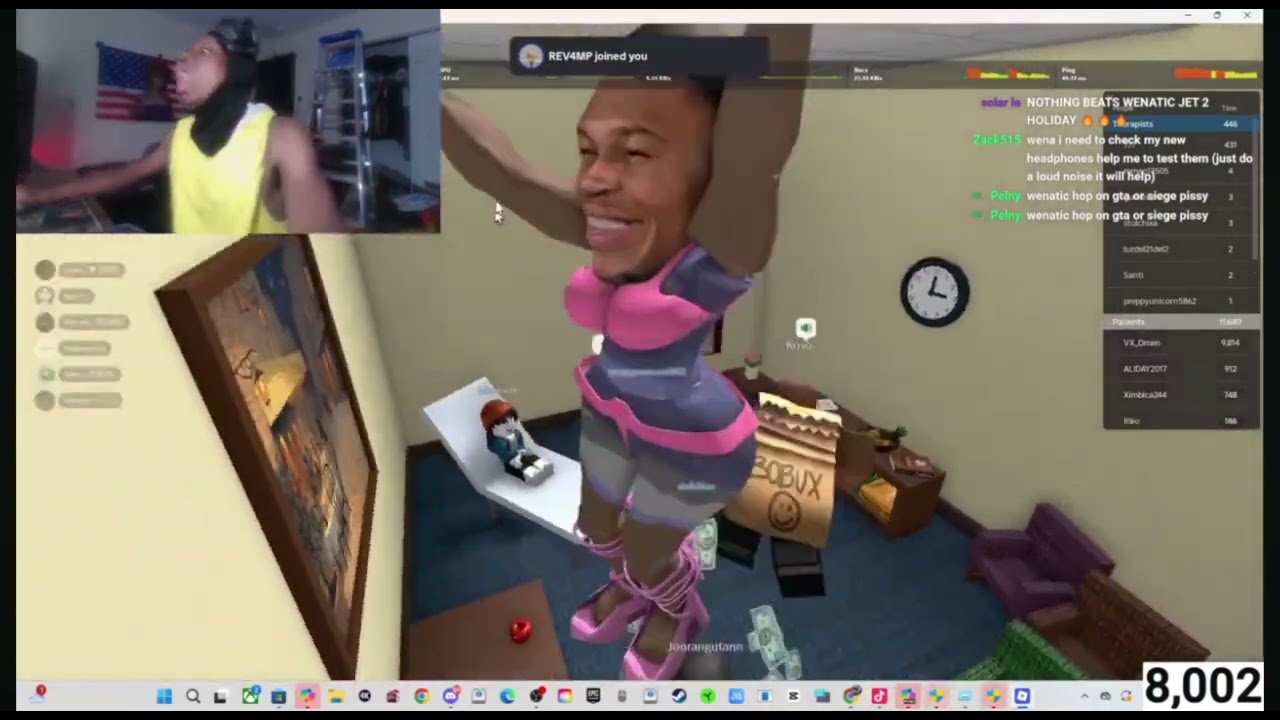The width and height of the screenshot is (1280, 720).
Task: Select player Ximbica244 in the leaderboard
Action: coord(1181,395)
